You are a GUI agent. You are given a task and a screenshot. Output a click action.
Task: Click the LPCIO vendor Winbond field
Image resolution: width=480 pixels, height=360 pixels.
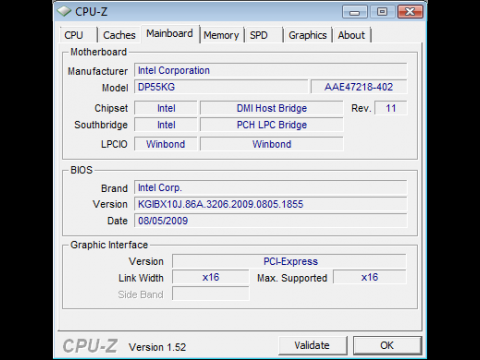[x=166, y=144]
